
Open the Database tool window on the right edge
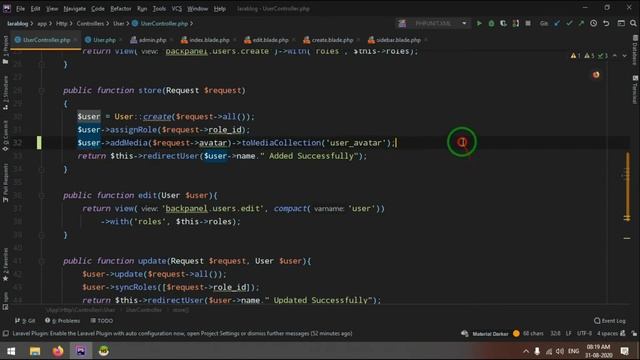pos(635,50)
